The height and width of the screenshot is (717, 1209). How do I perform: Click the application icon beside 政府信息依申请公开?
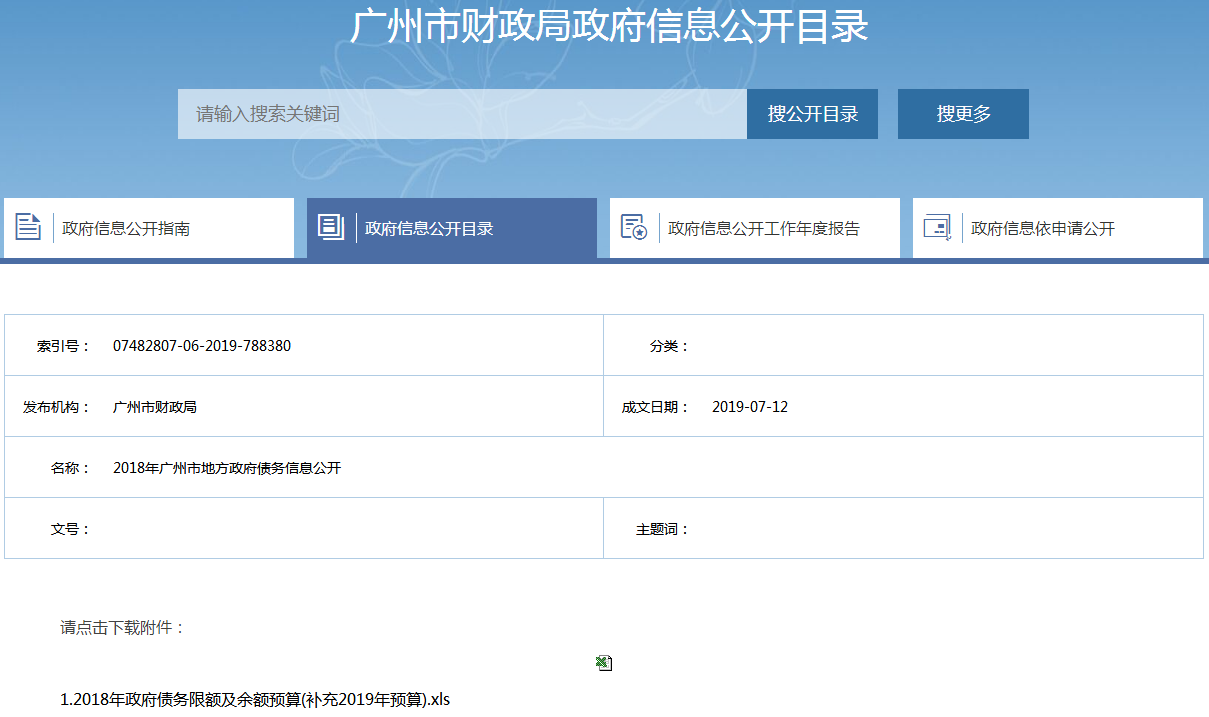tap(937, 227)
